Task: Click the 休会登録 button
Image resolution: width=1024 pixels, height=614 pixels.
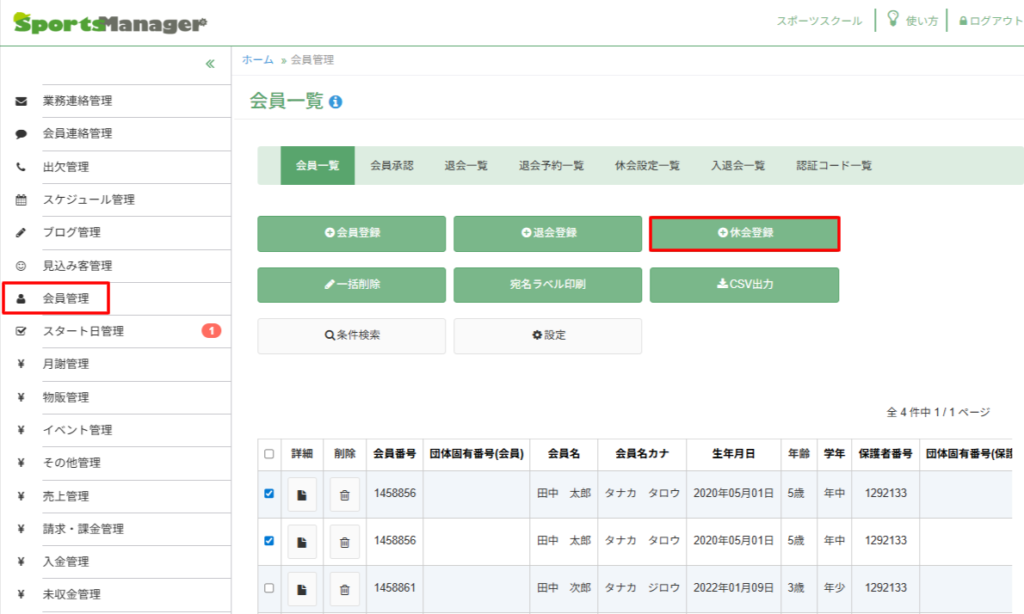Action: [744, 233]
